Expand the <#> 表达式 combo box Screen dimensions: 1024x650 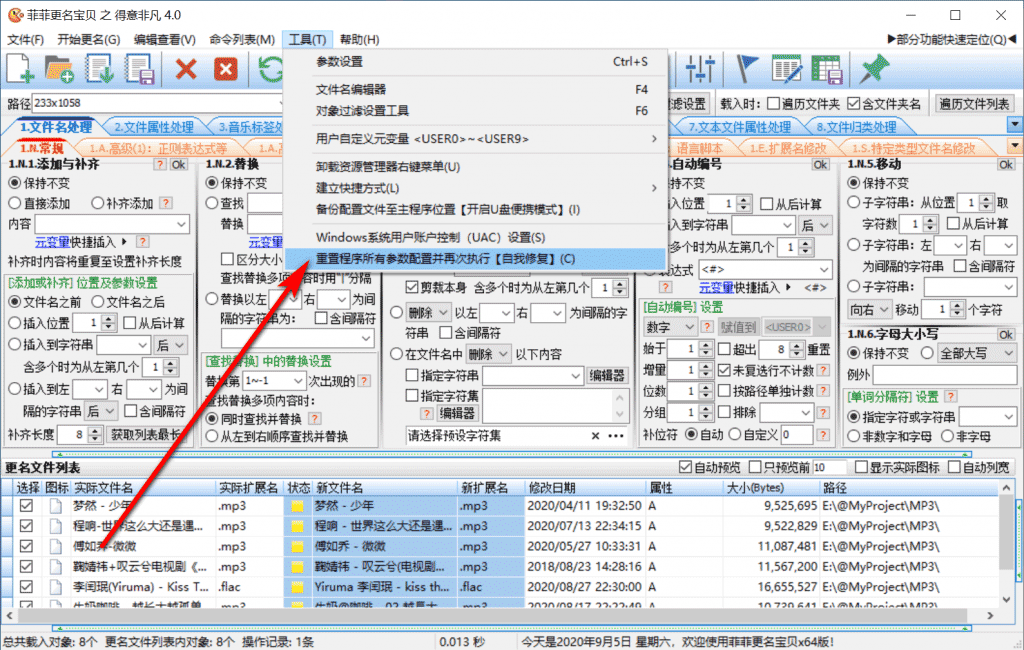[823, 269]
